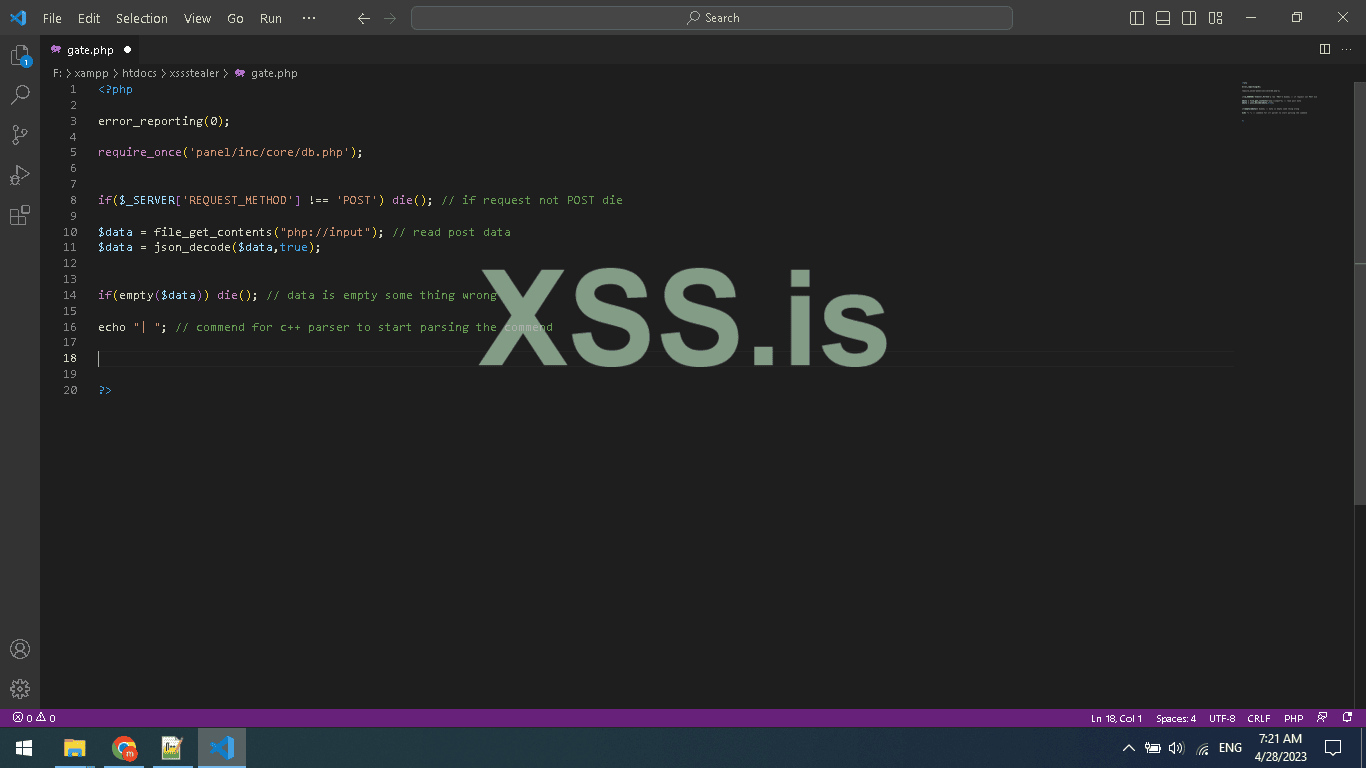Click the editor minimap preview
The height and width of the screenshot is (768, 1366).
point(1281,100)
